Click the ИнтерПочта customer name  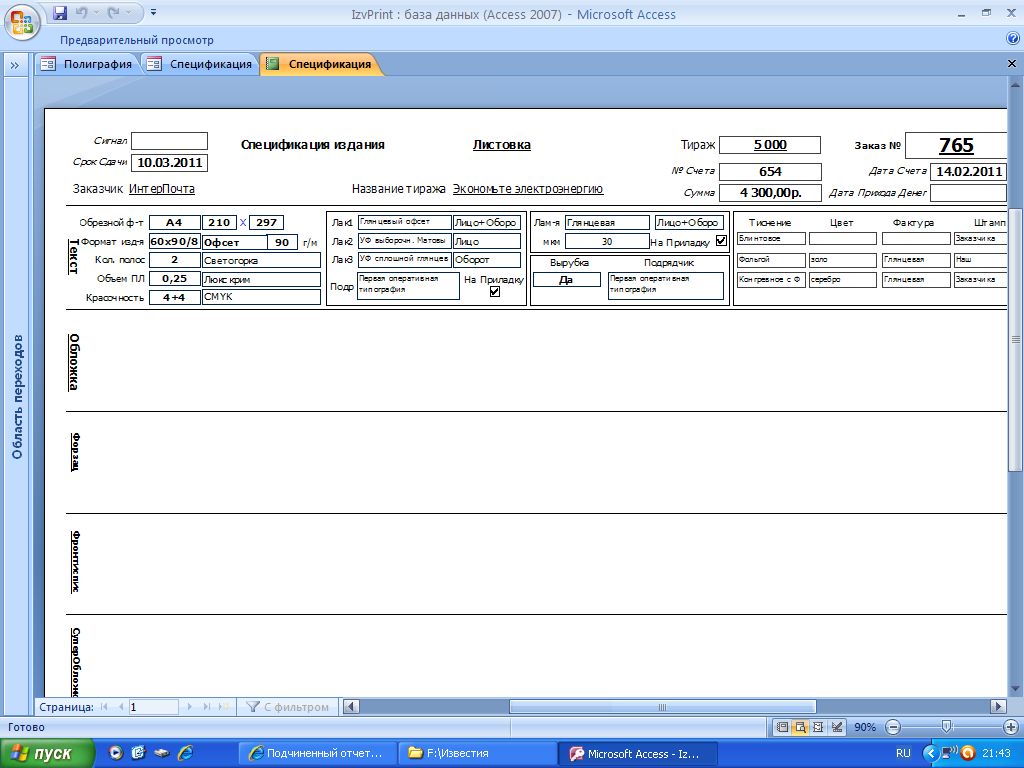tap(161, 189)
